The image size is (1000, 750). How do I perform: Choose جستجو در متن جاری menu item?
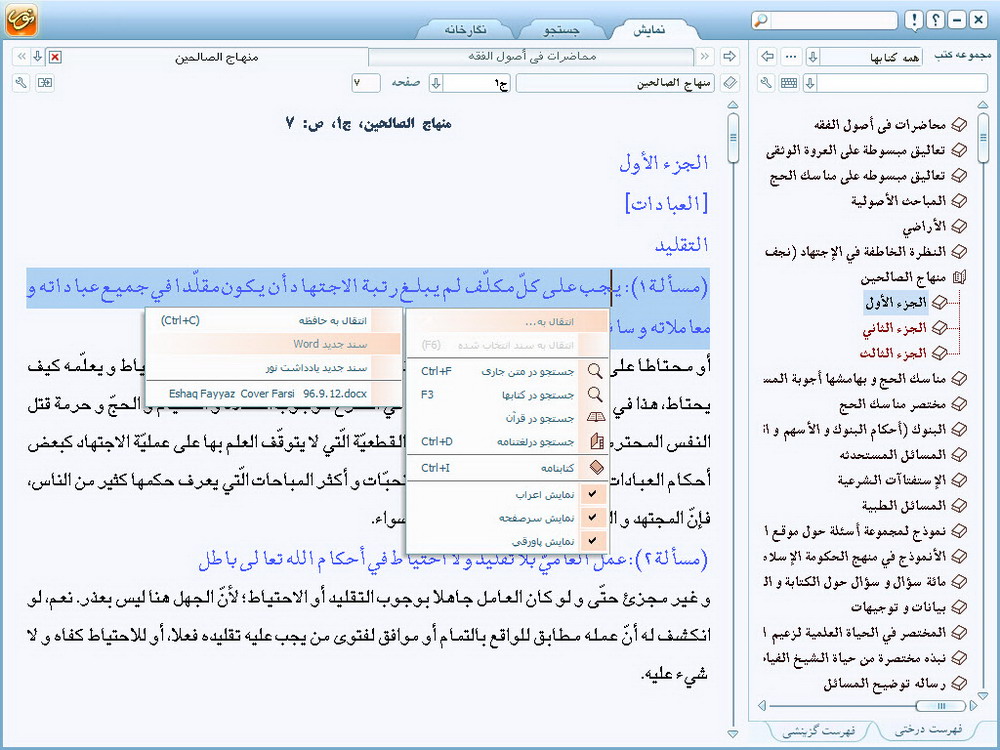(x=508, y=371)
